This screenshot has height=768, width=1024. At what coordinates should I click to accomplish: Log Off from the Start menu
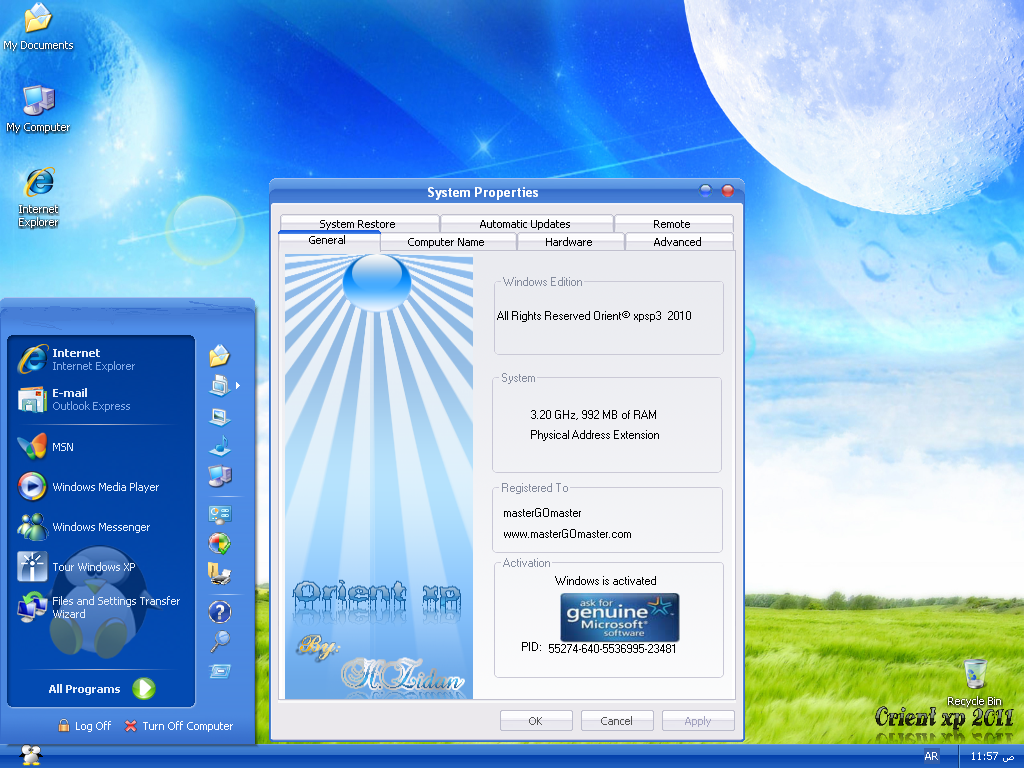click(84, 726)
